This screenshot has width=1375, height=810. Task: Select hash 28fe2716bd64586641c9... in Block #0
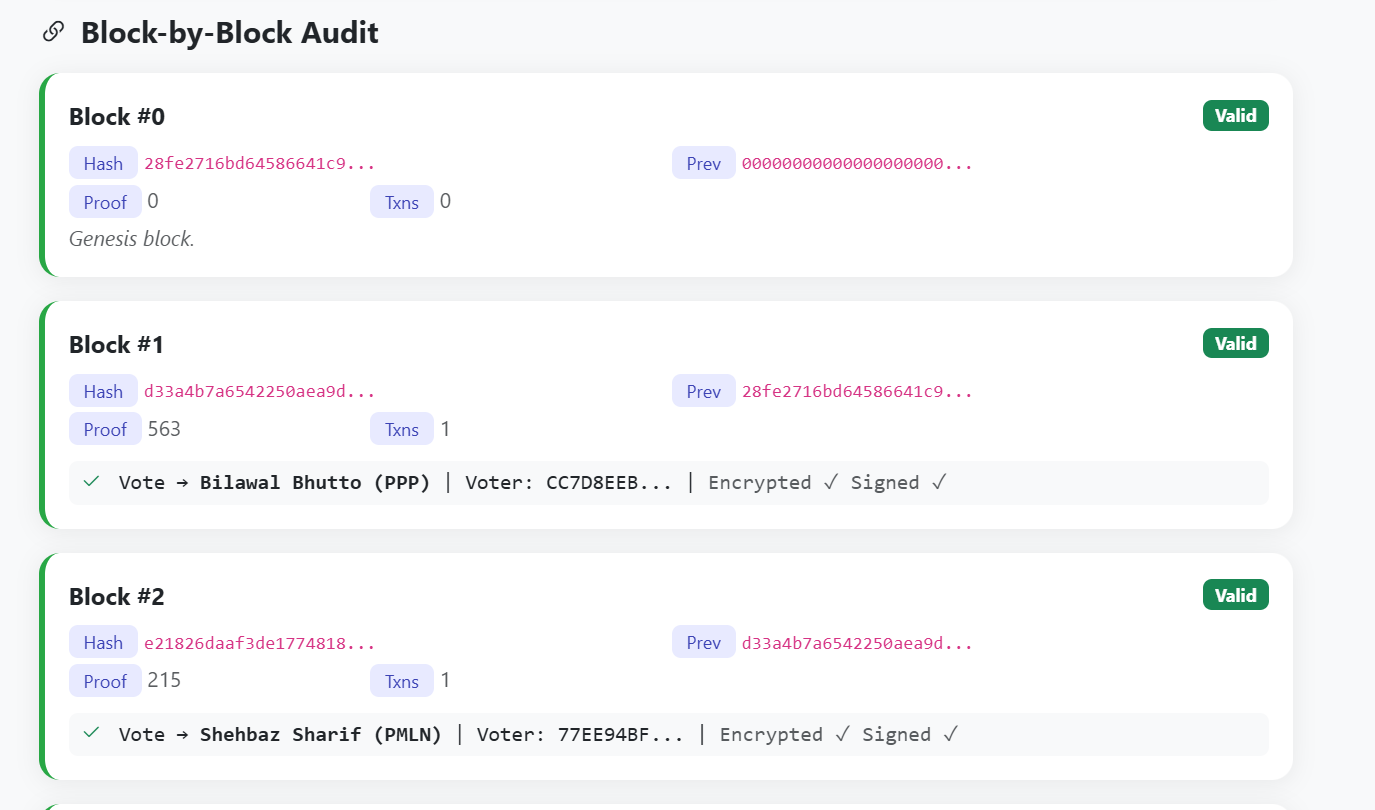[260, 163]
